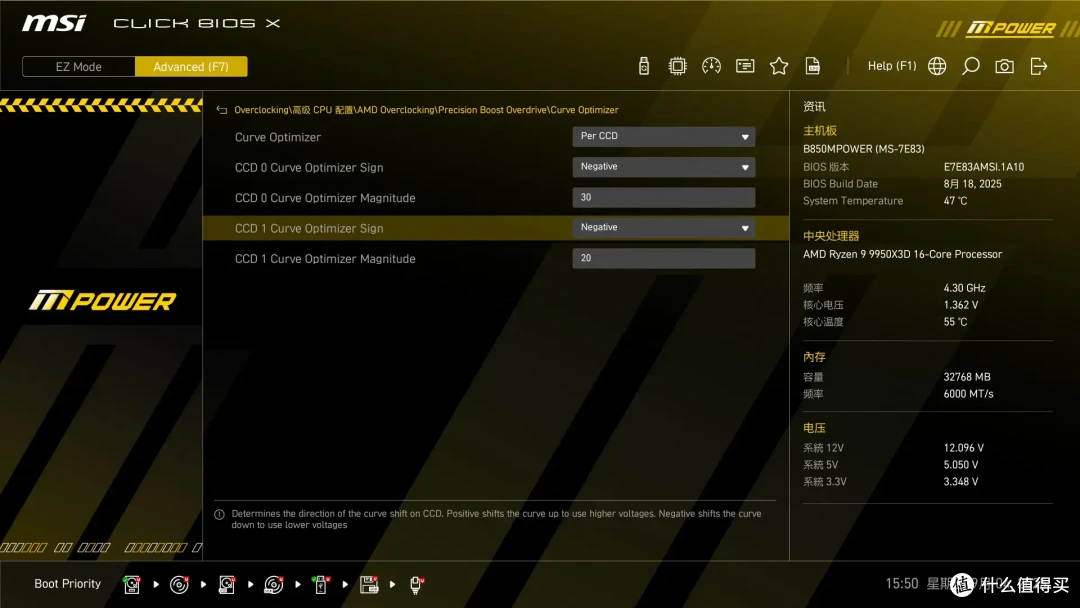Click the ID card panel icon
Screen dimensions: 1080x608
[745, 66]
